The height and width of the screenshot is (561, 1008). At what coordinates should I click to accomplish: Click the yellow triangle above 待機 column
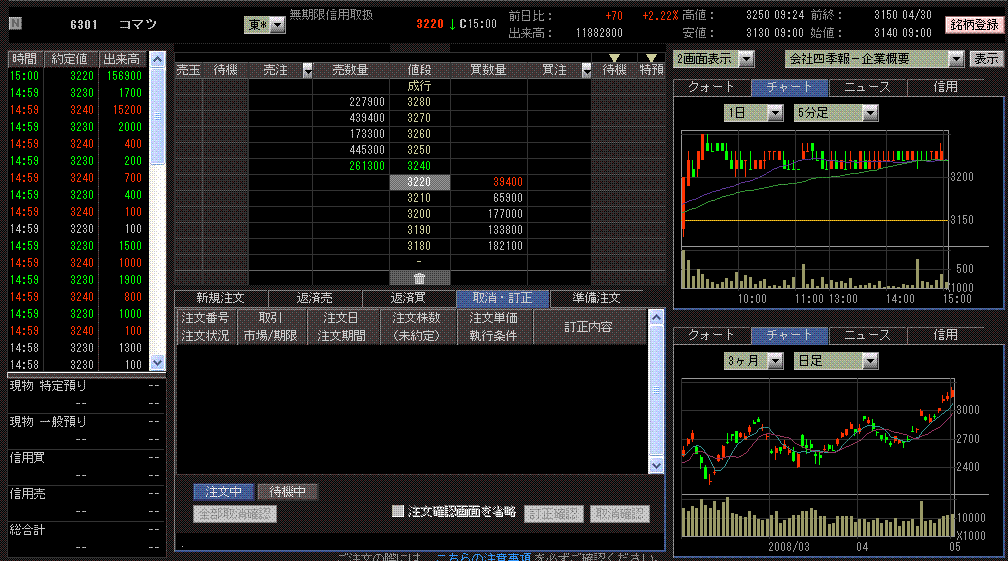point(615,58)
